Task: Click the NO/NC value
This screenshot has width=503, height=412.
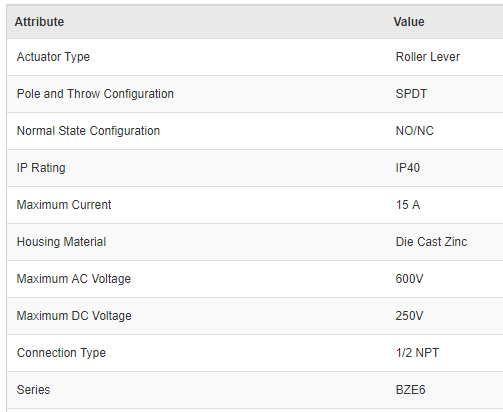Action: 415,131
